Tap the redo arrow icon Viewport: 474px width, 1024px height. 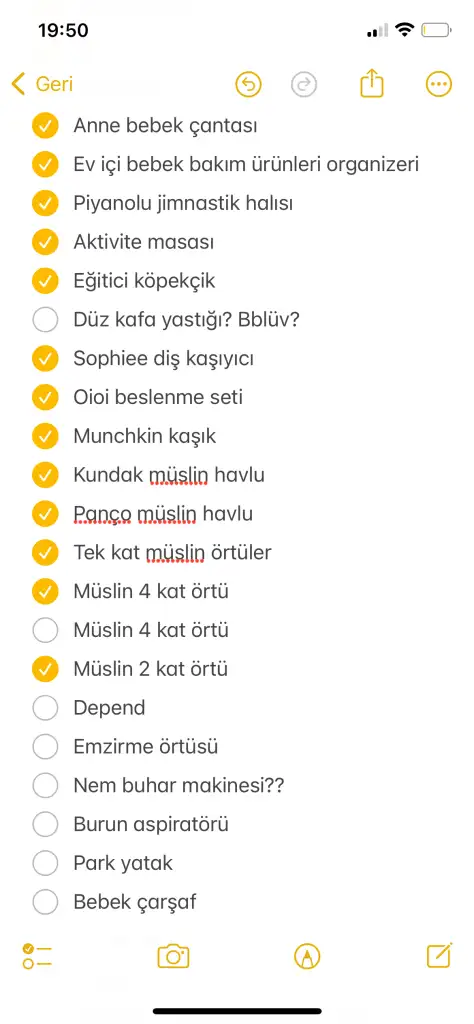tap(304, 84)
